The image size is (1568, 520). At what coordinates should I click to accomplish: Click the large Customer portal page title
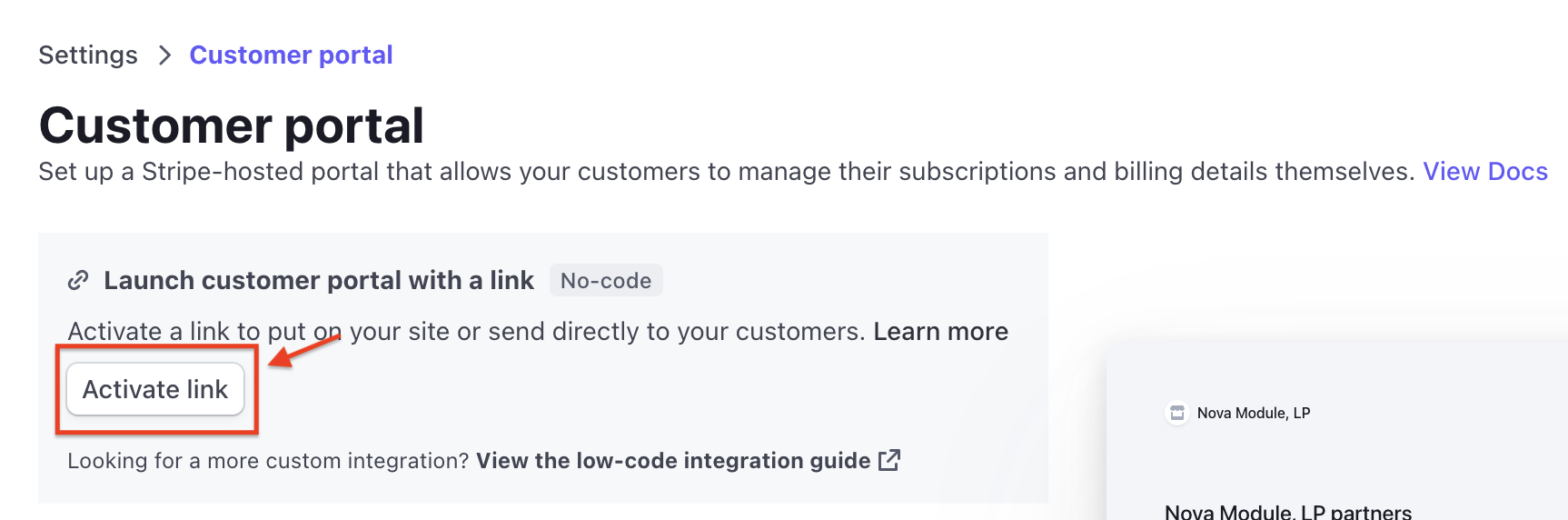point(232,125)
